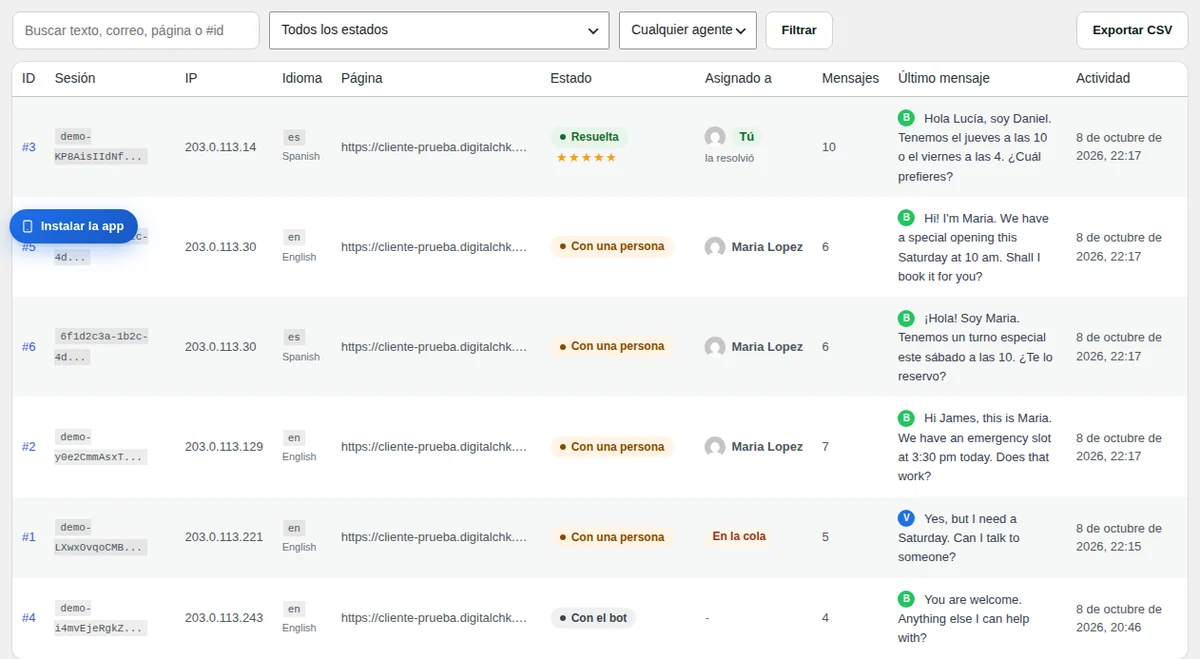
Task: Open conversation link #4
Action: tap(29, 618)
